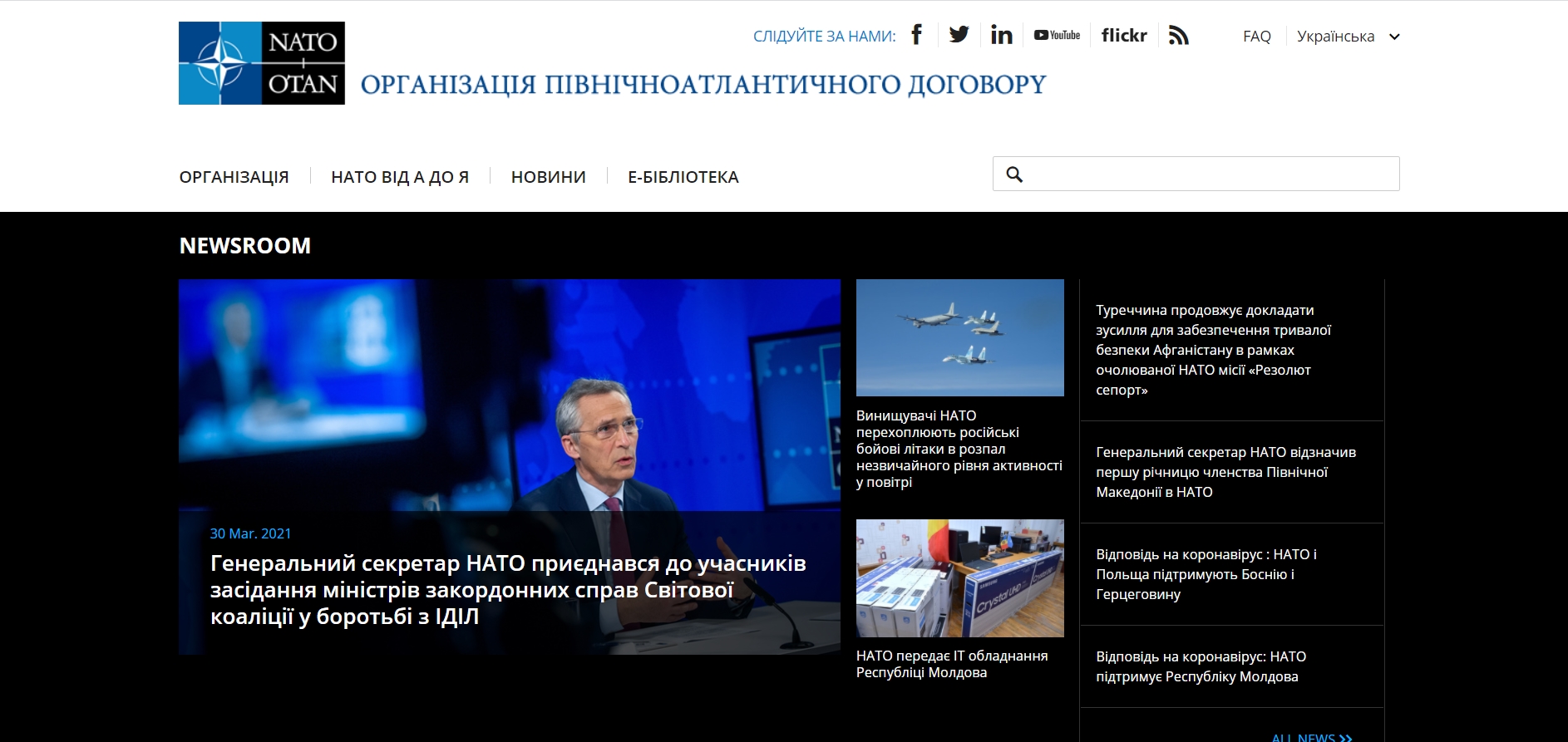Open the RSS feed icon
Screen dimensions: 1568x742
[1179, 35]
